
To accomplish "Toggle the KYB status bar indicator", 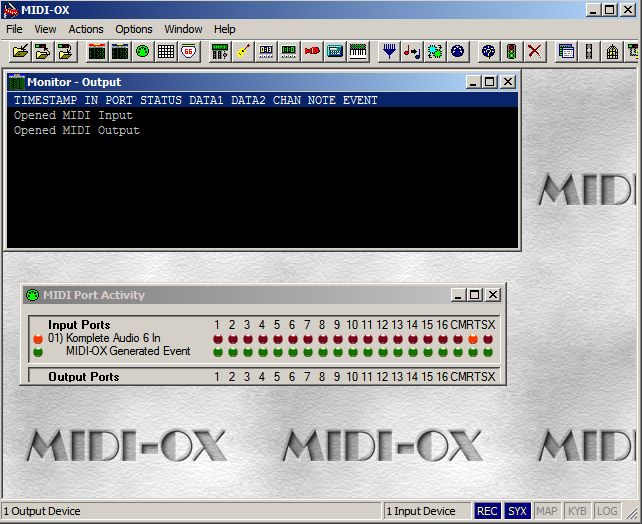I will [x=577, y=511].
